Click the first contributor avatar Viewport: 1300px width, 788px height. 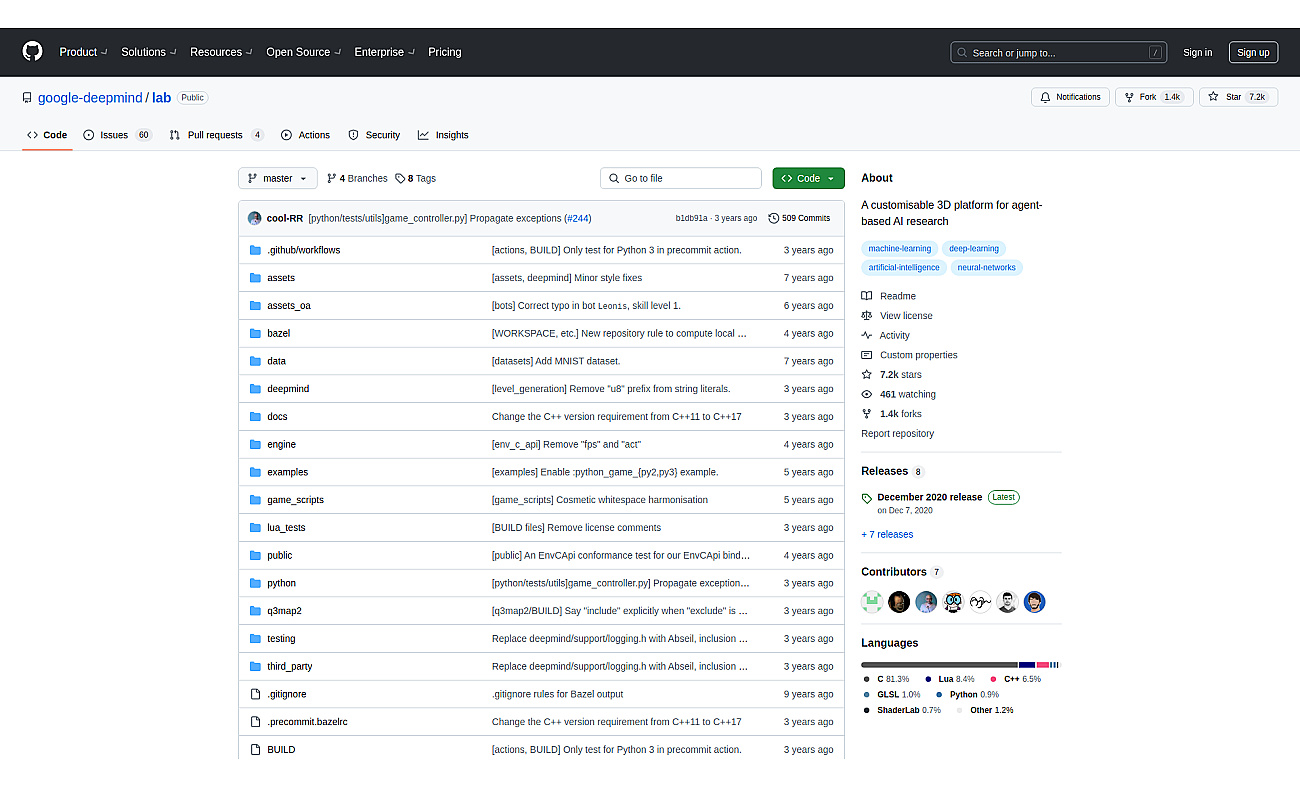coord(872,602)
